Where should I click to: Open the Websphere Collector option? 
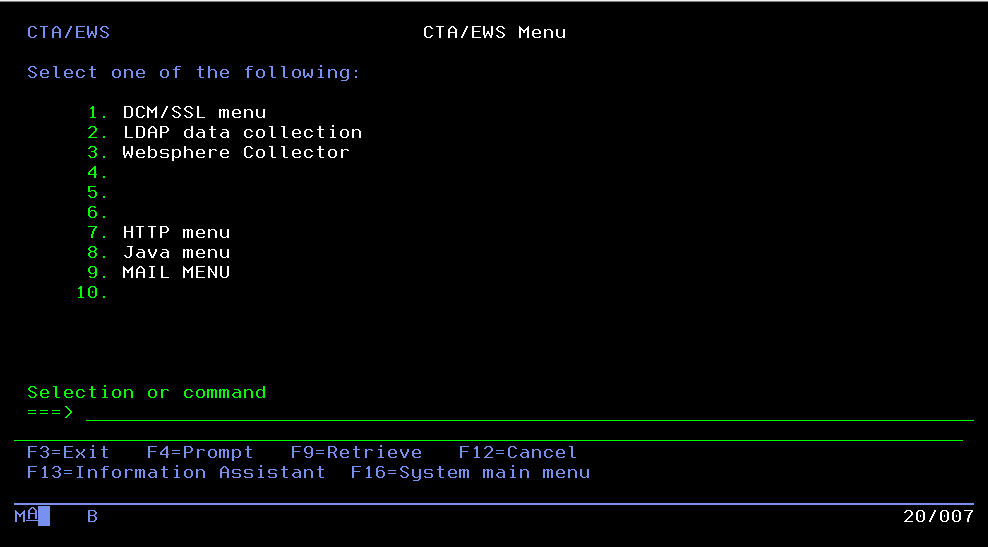tap(236, 153)
